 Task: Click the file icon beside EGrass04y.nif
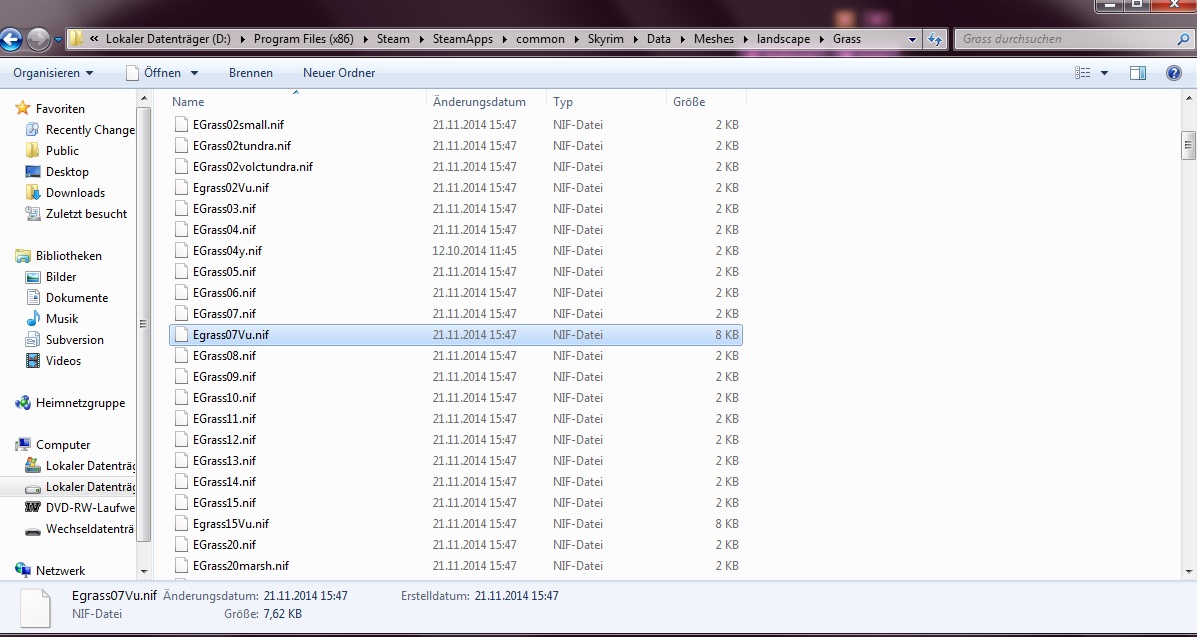coord(181,251)
